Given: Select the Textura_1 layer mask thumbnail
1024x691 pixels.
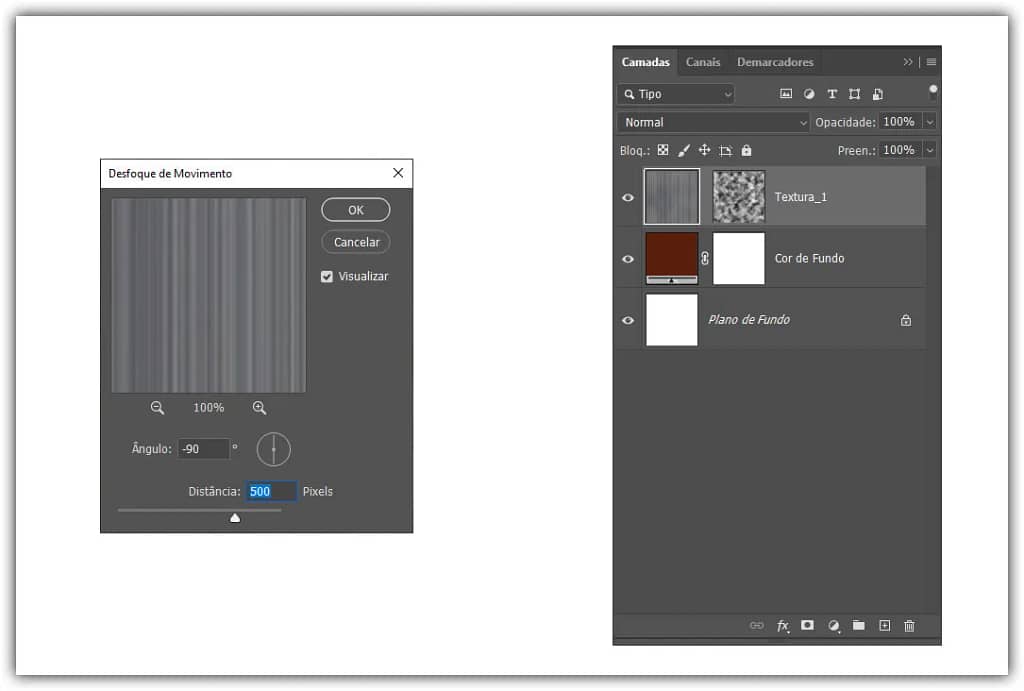Looking at the screenshot, I should (738, 197).
